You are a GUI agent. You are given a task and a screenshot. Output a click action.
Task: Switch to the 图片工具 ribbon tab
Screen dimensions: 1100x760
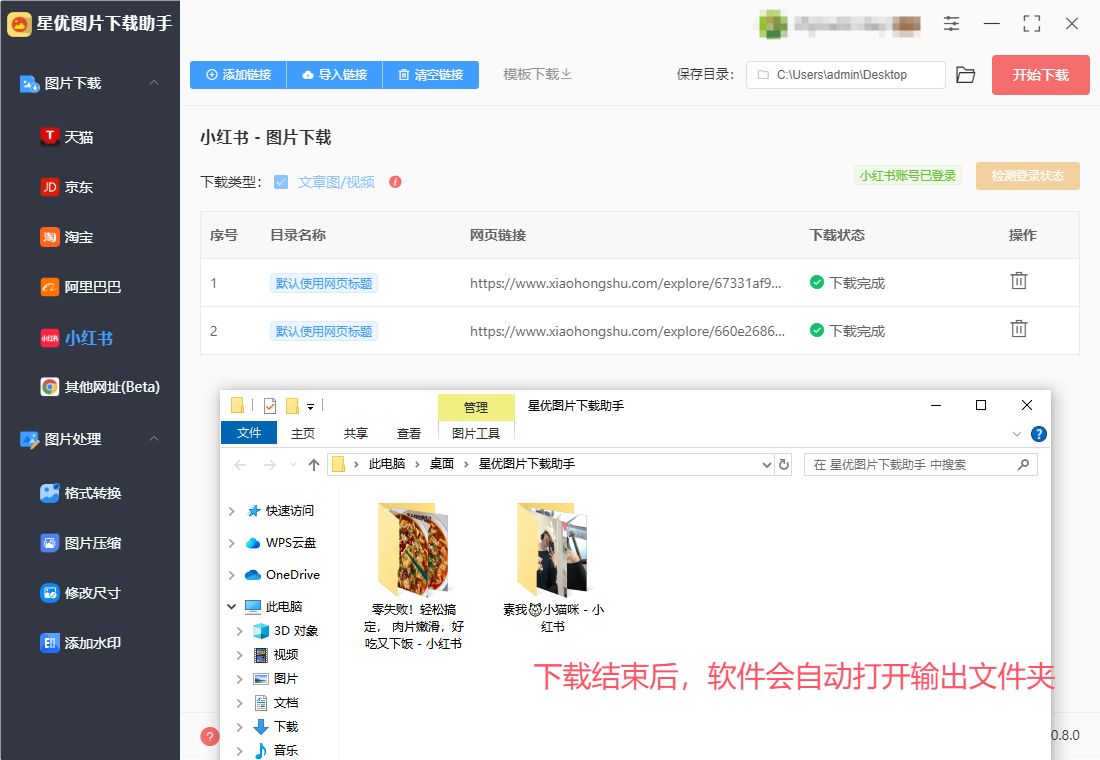coord(476,434)
